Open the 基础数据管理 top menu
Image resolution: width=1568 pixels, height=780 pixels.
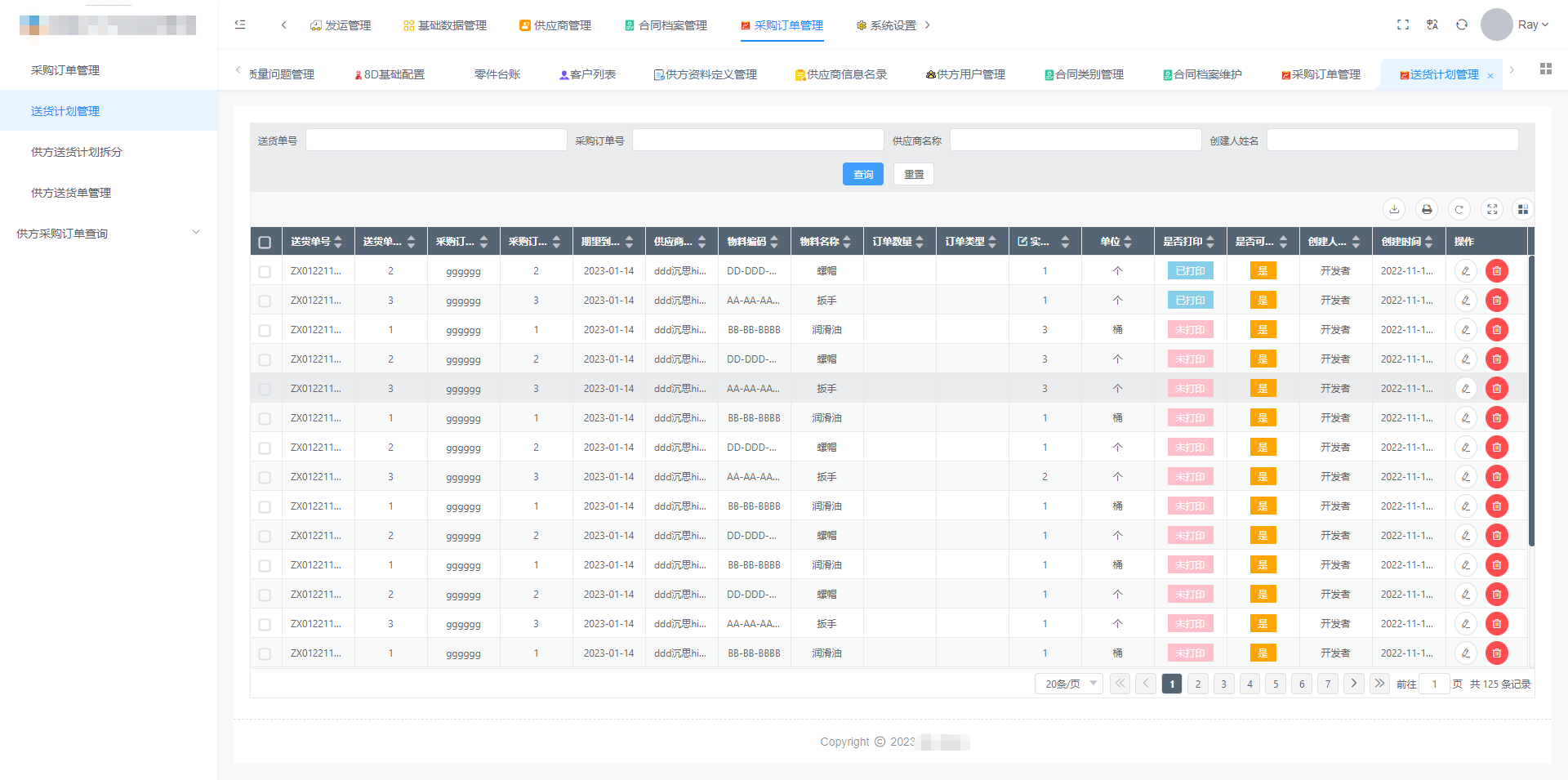445,25
